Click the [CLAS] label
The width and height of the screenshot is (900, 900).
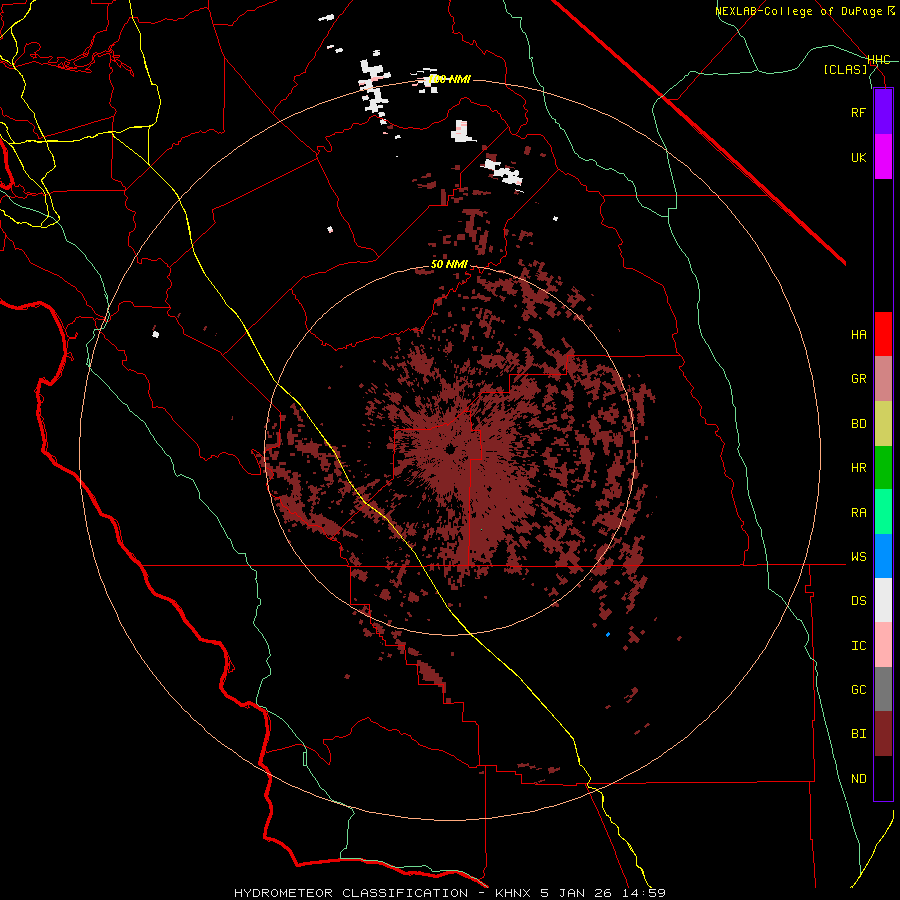pos(845,69)
